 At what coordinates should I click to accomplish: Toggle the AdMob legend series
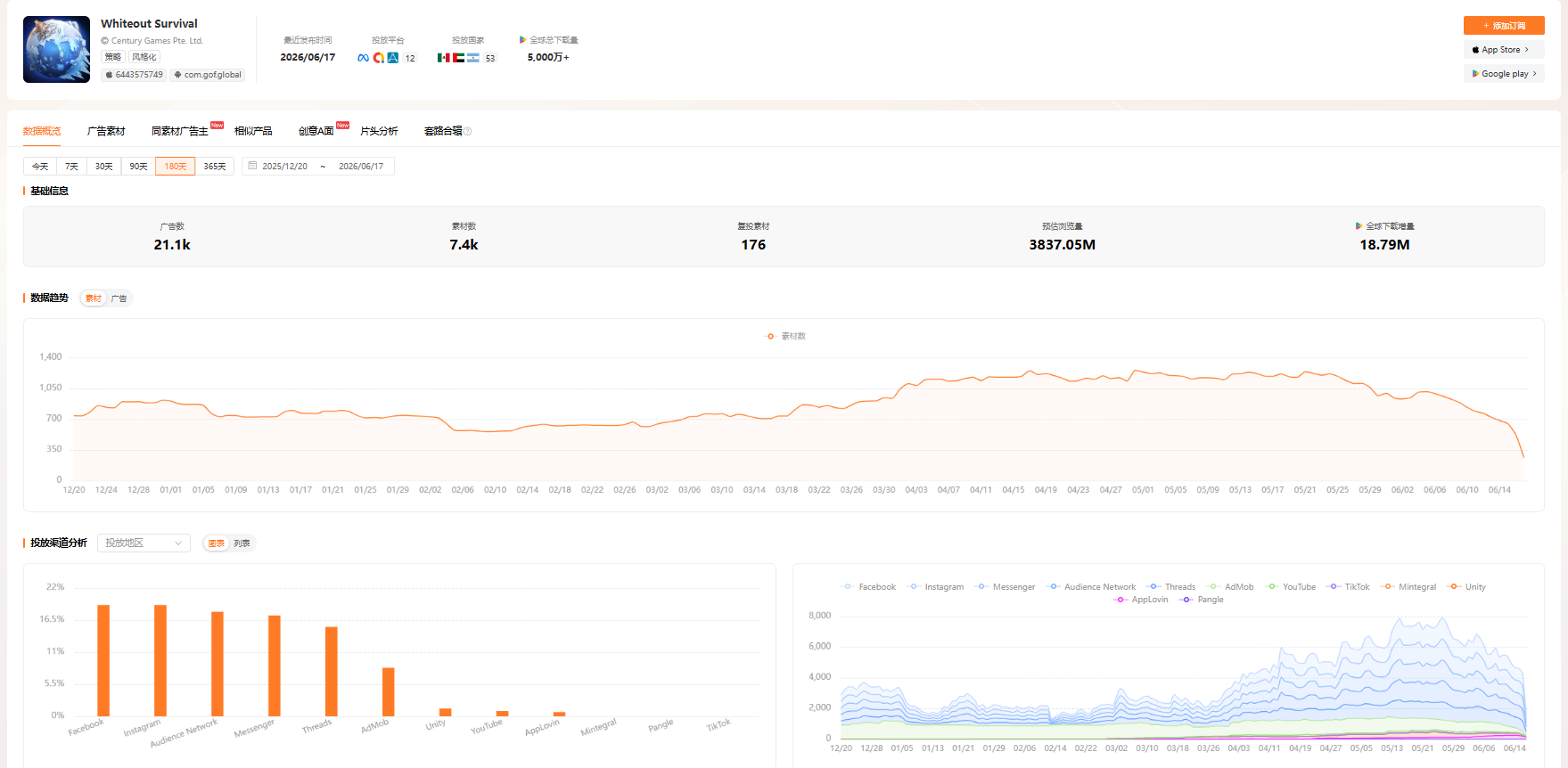1230,587
